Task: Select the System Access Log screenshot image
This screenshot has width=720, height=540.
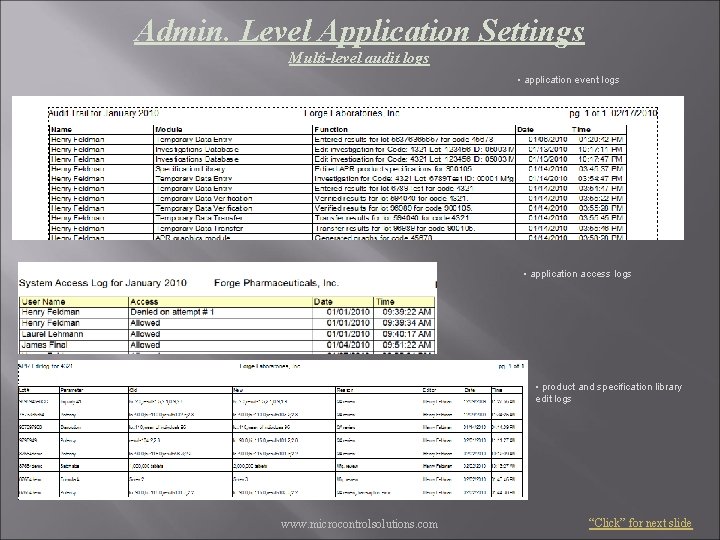Action: [228, 308]
